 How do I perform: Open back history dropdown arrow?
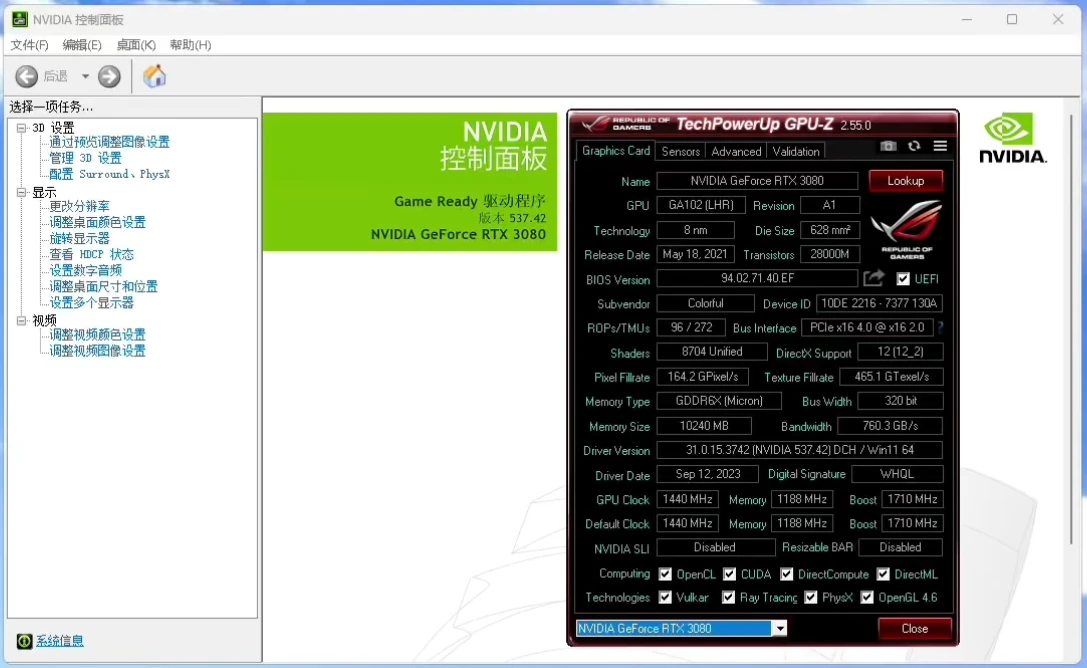pyautogui.click(x=85, y=76)
